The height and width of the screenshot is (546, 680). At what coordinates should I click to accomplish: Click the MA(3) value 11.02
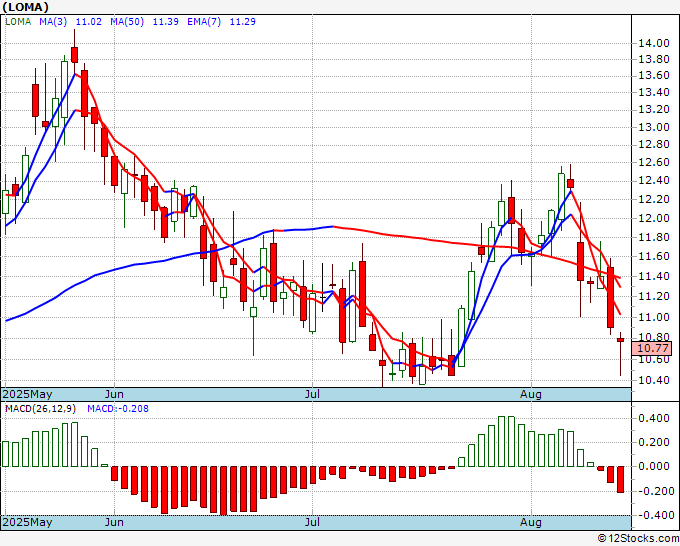[88, 22]
